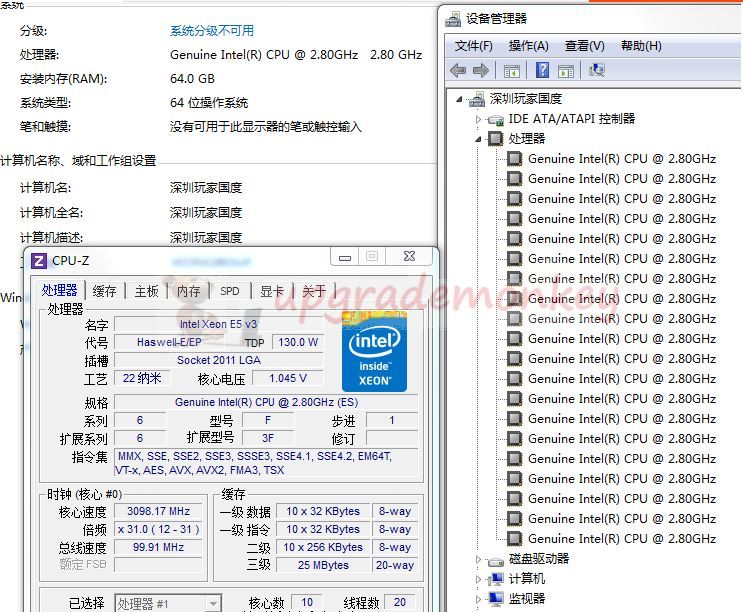Click the 计算机名 value 深圳玩家国度
The image size is (743, 612).
pos(206,188)
